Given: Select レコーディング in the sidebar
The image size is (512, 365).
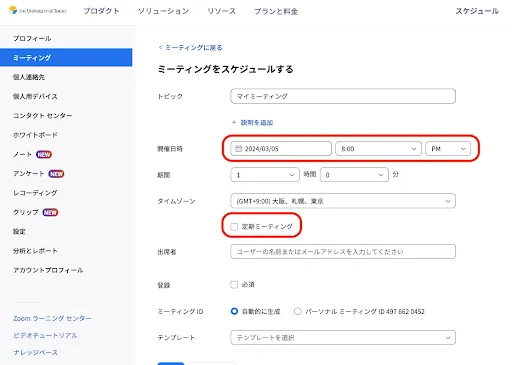Looking at the screenshot, I should point(35,193).
